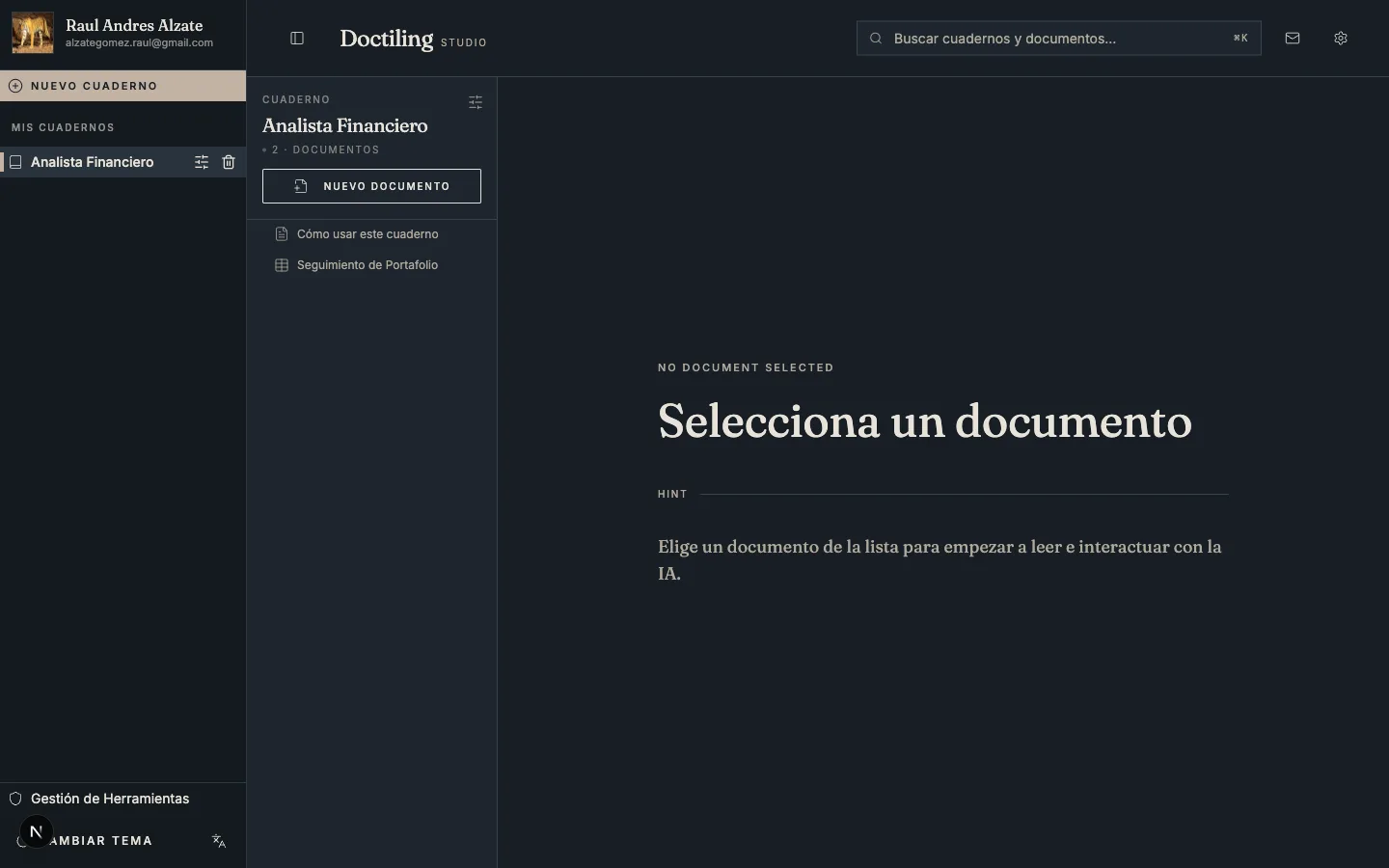1389x868 pixels.
Task: Open Gestión de Herramientas
Action: click(x=123, y=799)
